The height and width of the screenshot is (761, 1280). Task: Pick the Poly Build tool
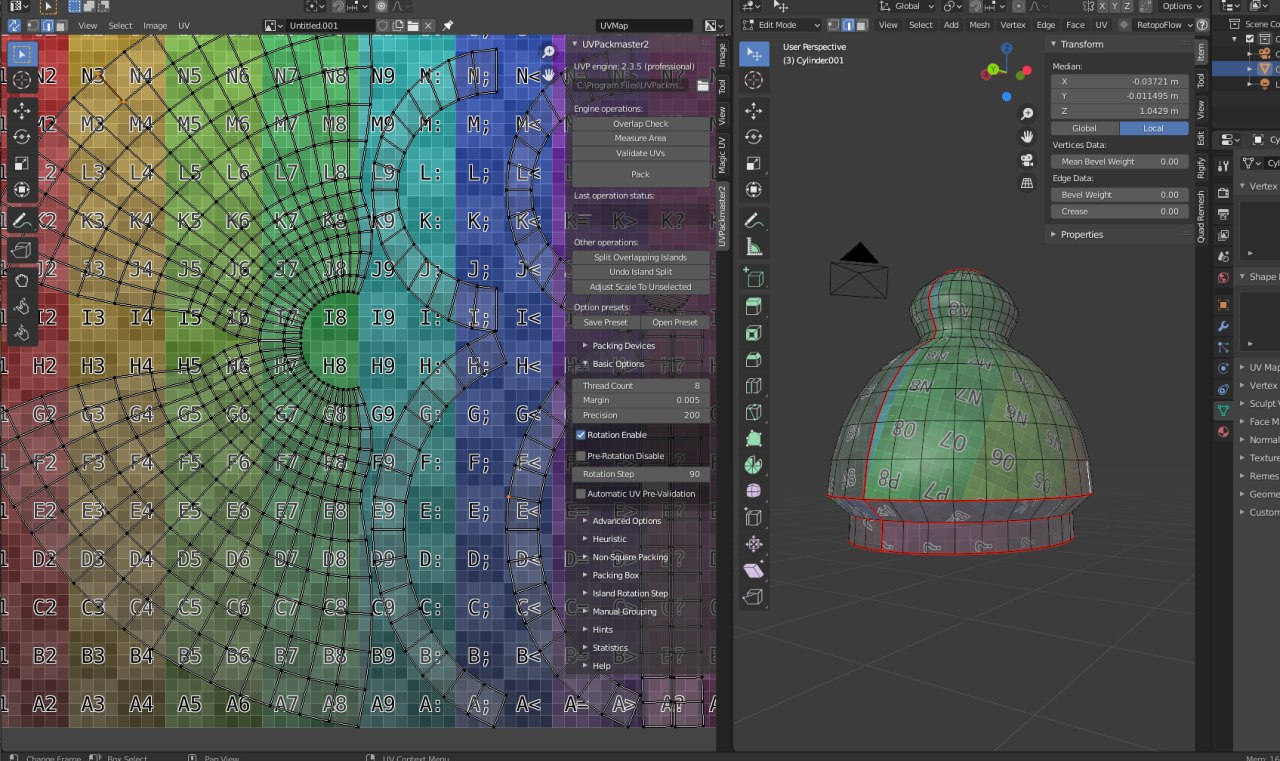point(754,438)
